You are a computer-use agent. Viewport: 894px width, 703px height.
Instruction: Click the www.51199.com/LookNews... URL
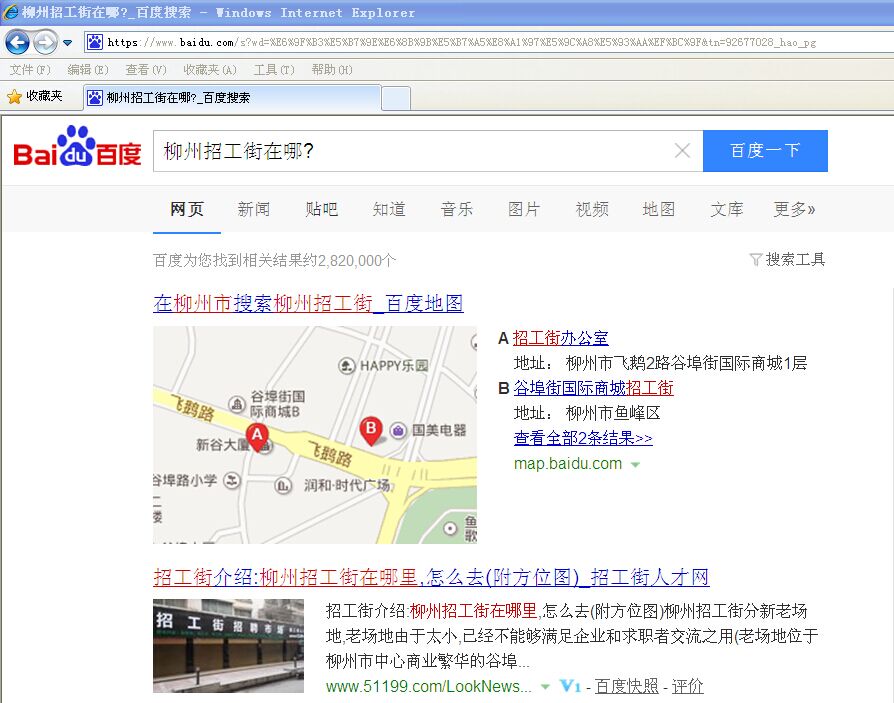tap(429, 686)
